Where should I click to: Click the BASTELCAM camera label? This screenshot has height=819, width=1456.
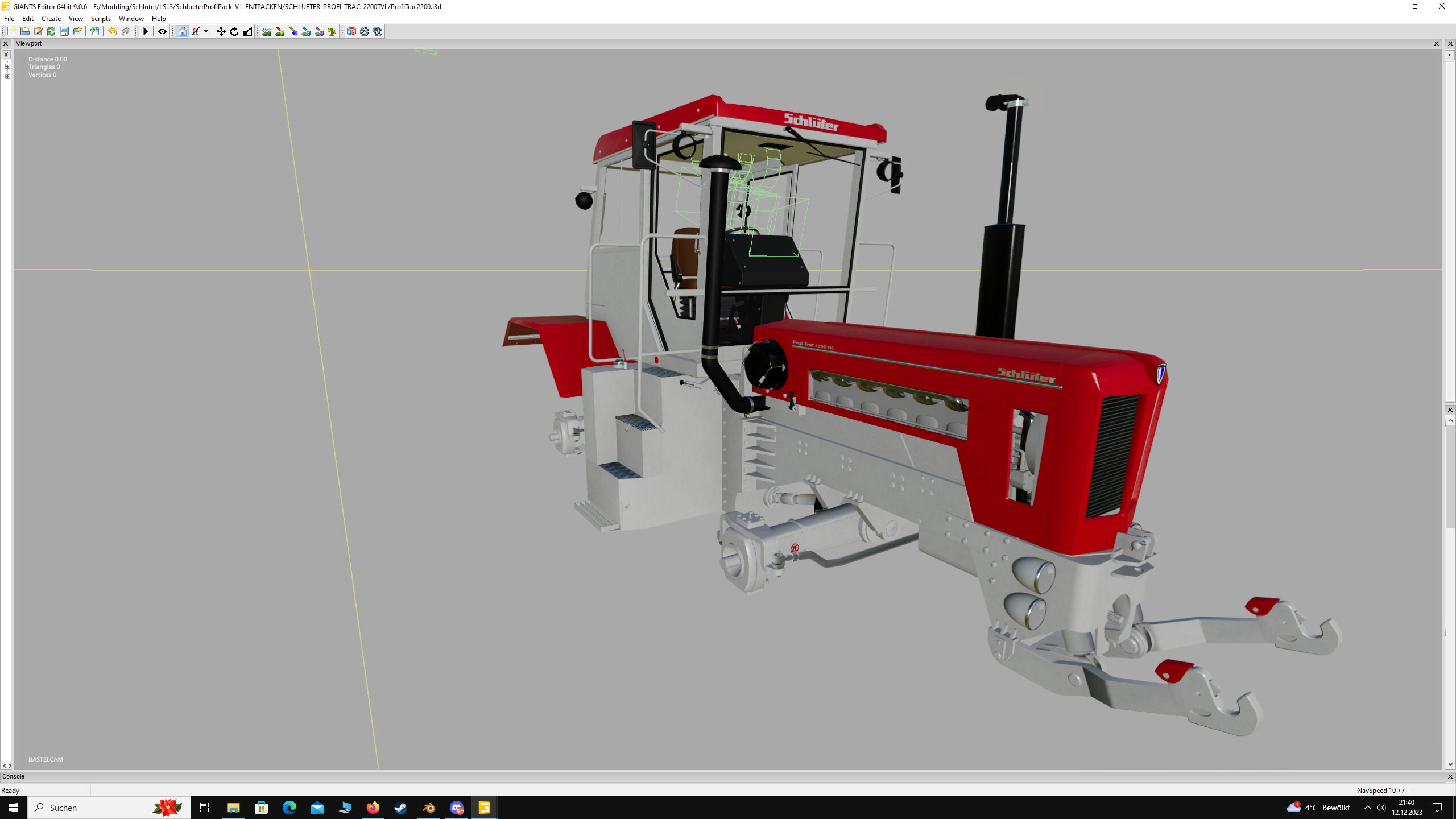click(45, 759)
